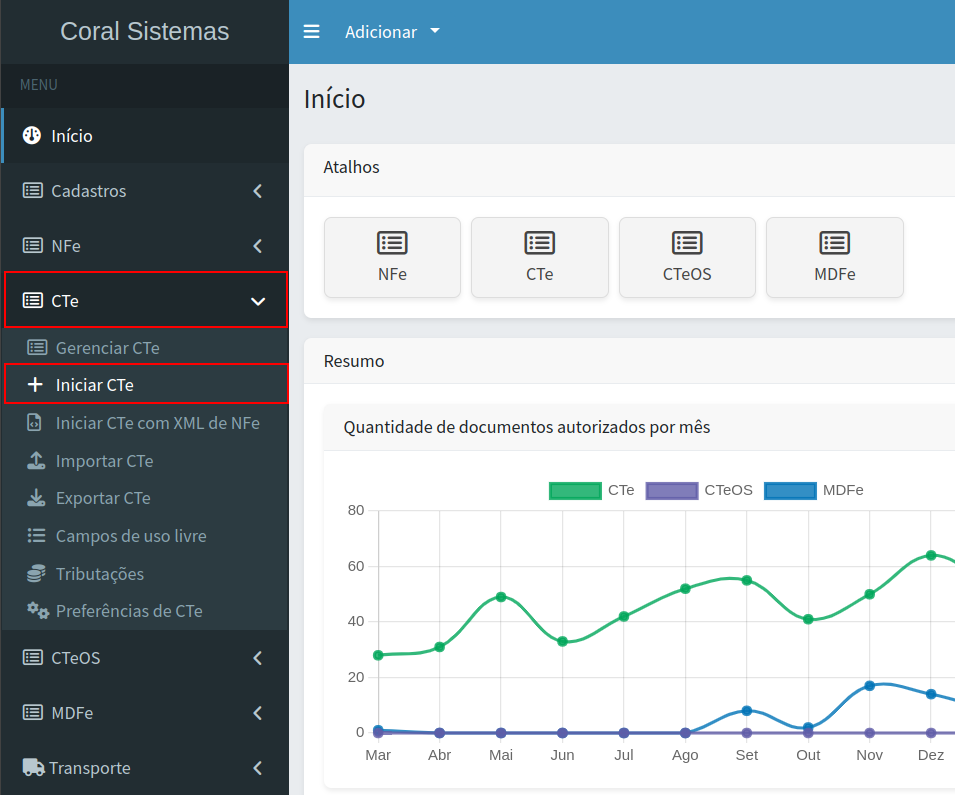Click the gears icon for Preferências de CTe
This screenshot has height=795, width=955.
(x=38, y=611)
